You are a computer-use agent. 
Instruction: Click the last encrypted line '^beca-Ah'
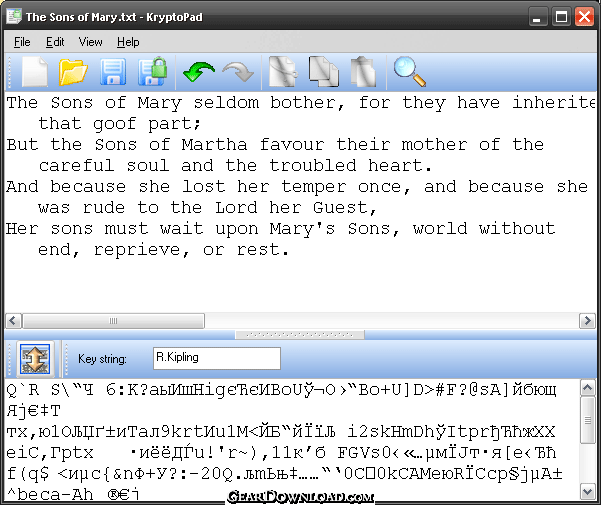pos(73,494)
